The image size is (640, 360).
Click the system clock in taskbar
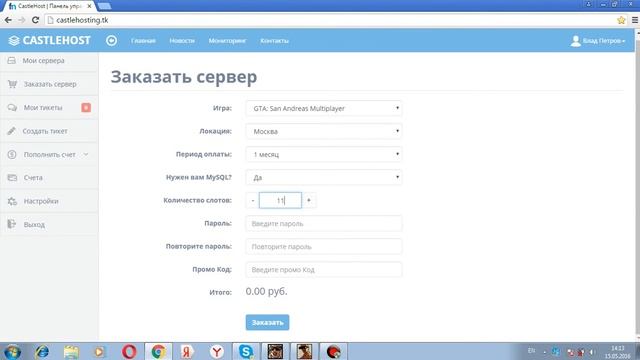(x=617, y=352)
